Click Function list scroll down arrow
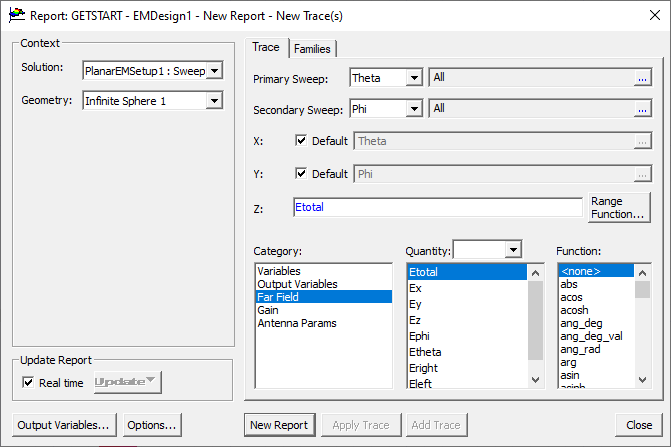This screenshot has width=671, height=447. [x=642, y=379]
